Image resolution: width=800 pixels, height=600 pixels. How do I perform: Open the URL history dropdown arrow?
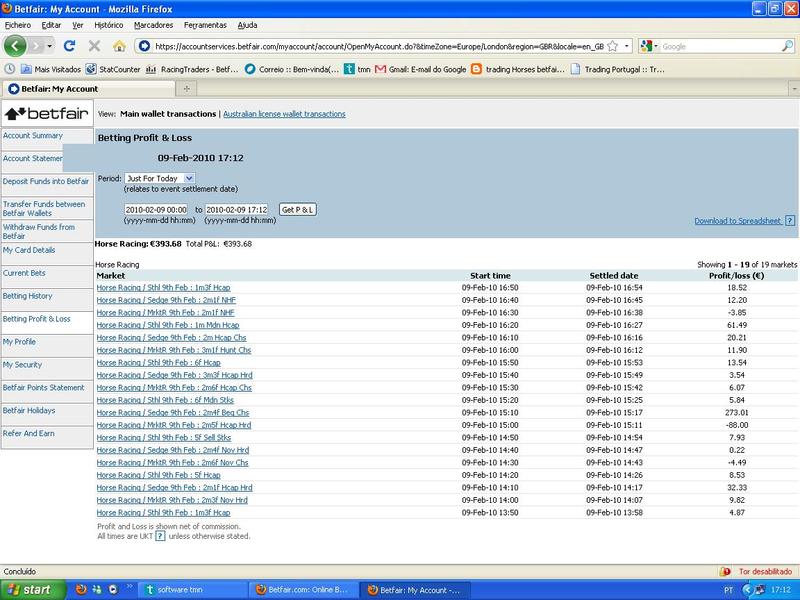pos(627,46)
